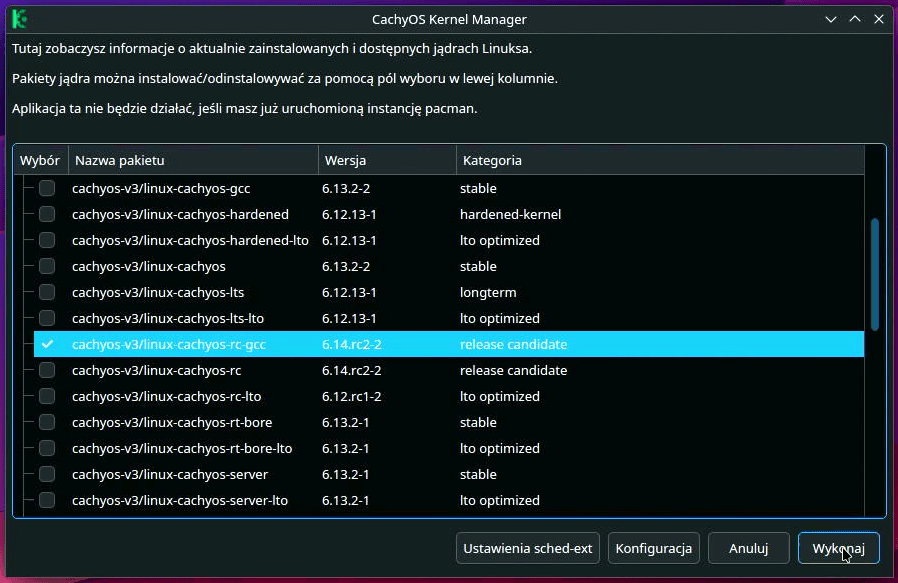Viewport: 898px width, 583px height.
Task: Click highlighted name cachyos-v3/linux-cachyos-rc-gcc
Action: (x=169, y=345)
